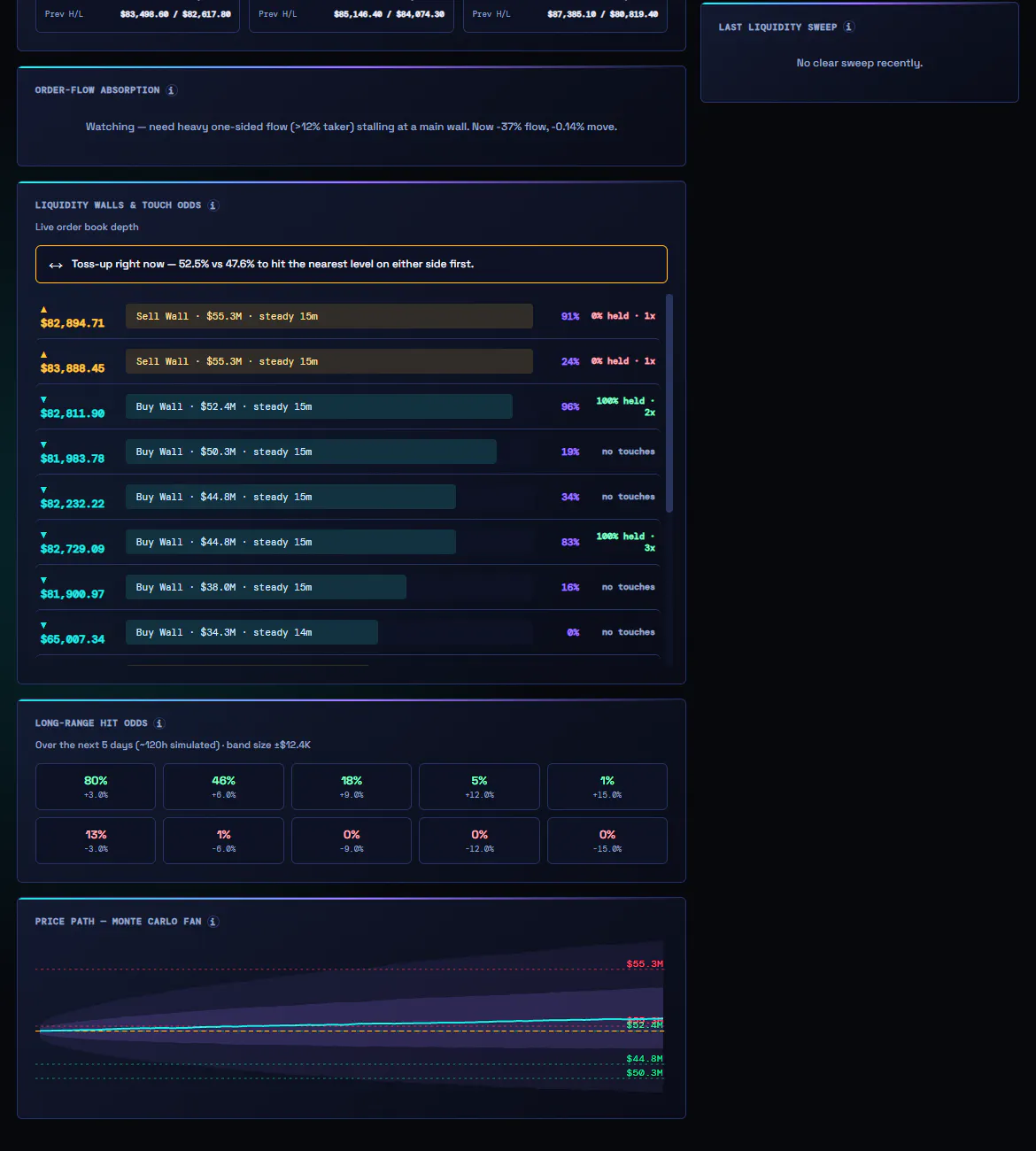Select the Buy Wall $50.3M bar
Image resolution: width=1036 pixels, height=1151 pixels.
[x=311, y=452]
